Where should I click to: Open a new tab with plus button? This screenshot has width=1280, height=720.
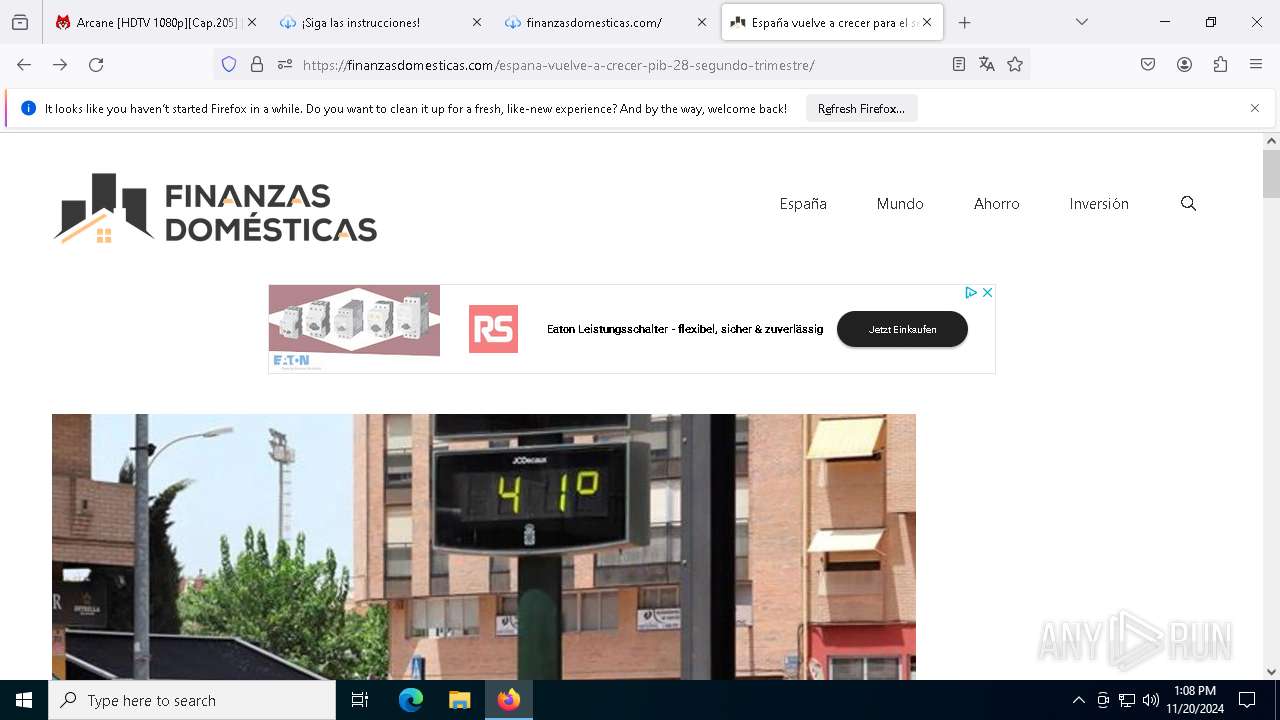(x=964, y=22)
